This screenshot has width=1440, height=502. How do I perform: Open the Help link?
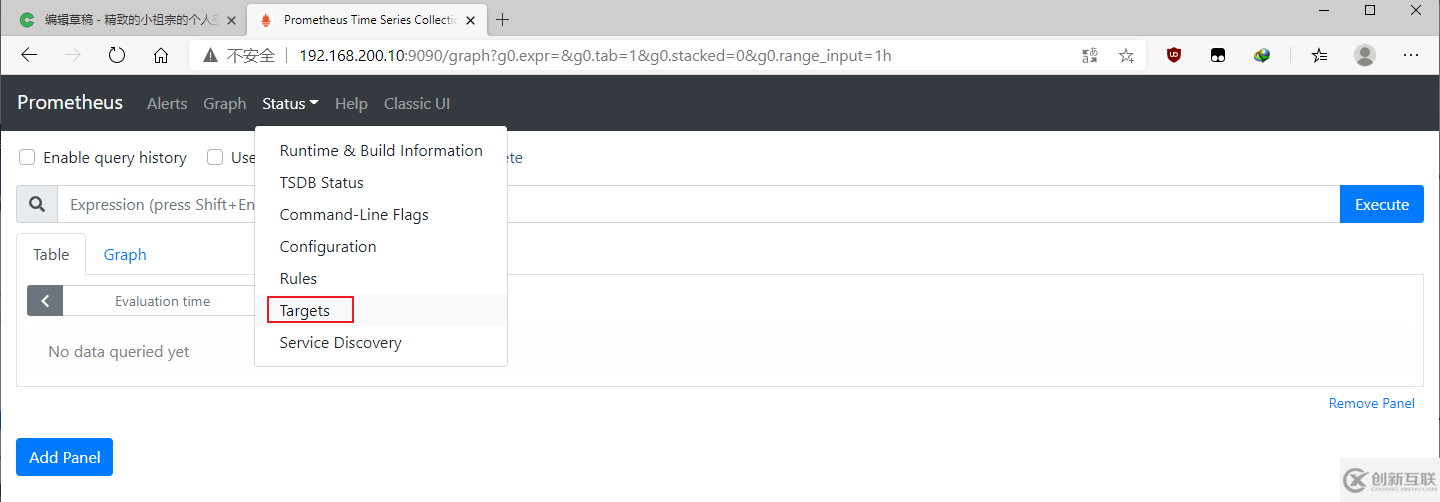coord(351,103)
